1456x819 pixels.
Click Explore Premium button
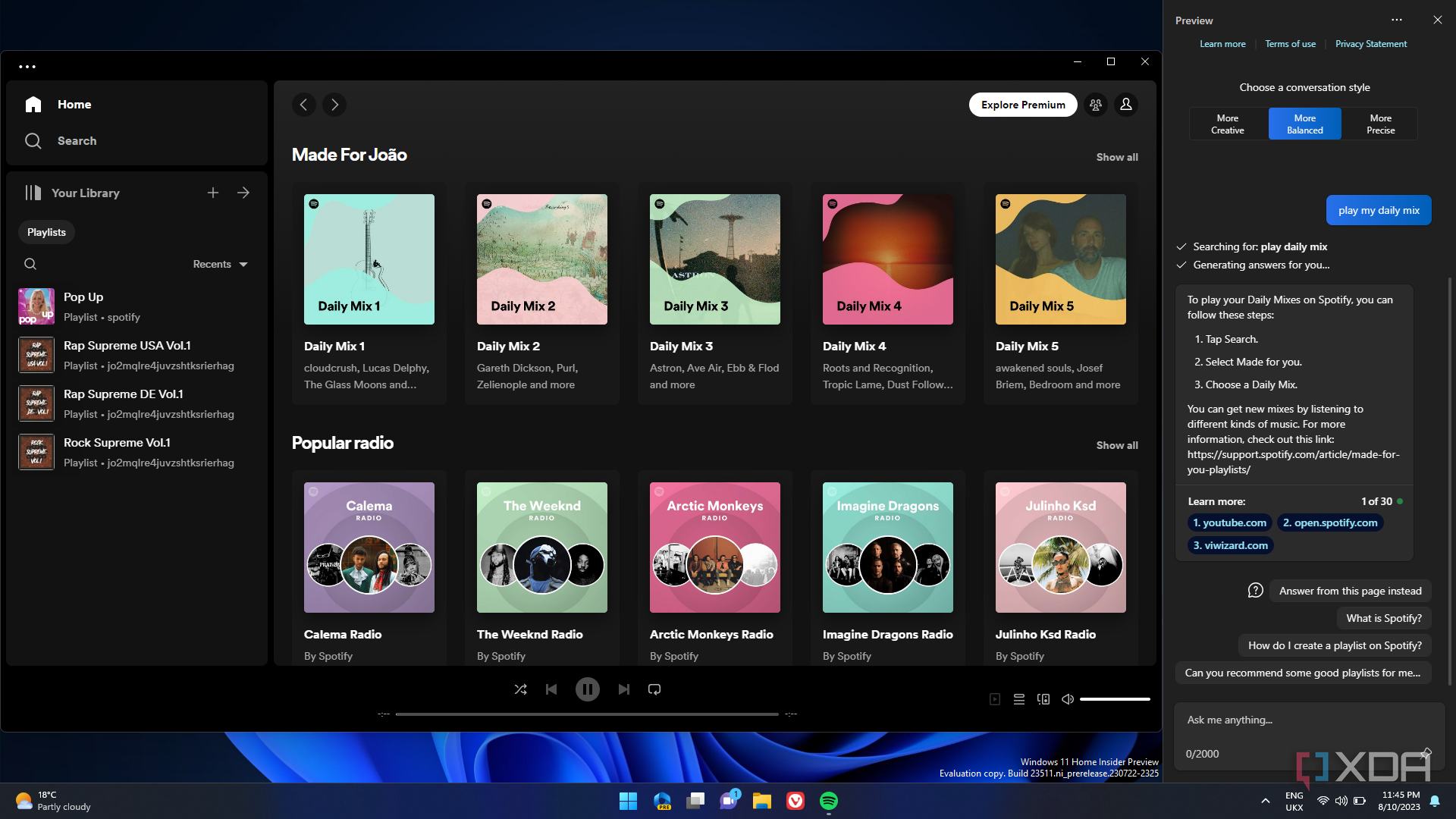(x=1023, y=105)
